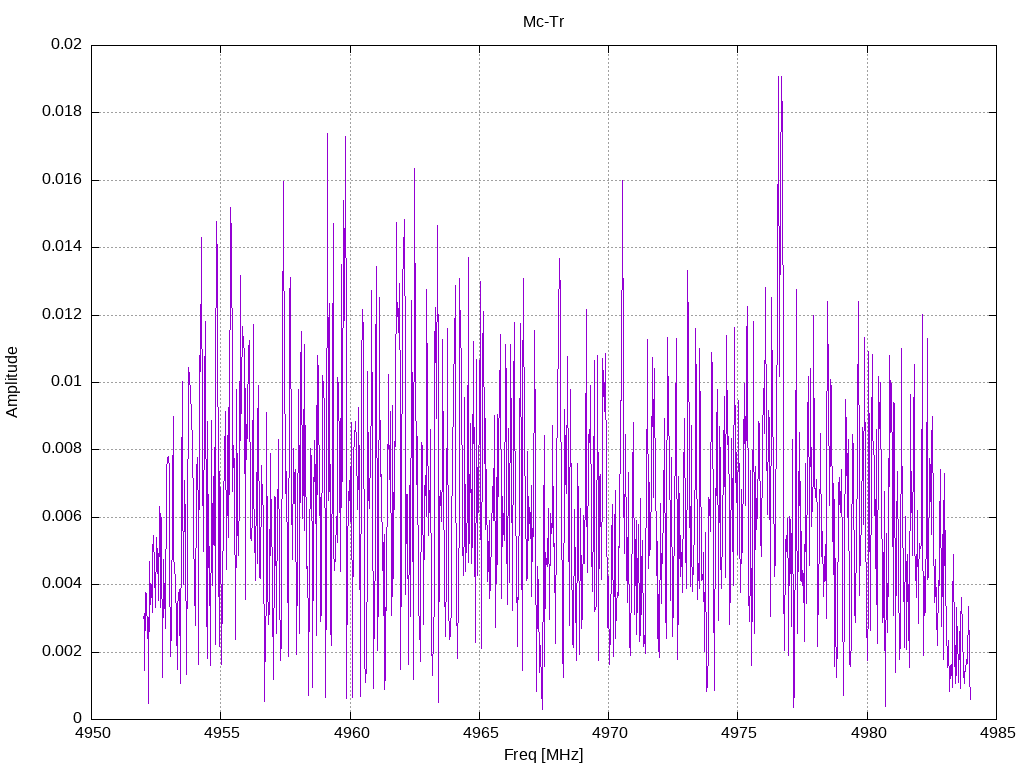Click the y-axis tick label 0.006
Viewport: 1024px width, 768px height.
click(63, 517)
